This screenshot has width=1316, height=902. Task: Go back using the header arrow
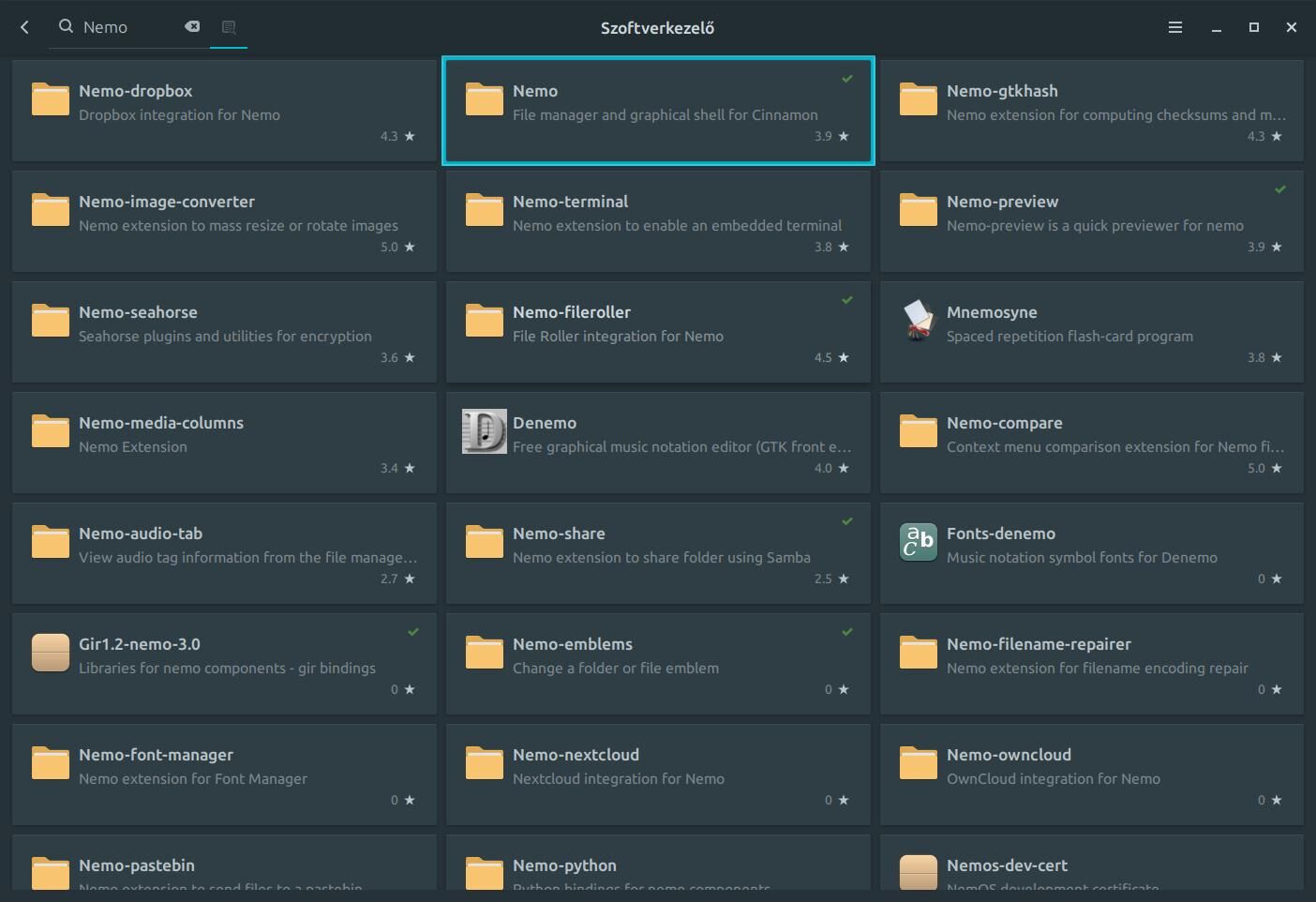click(25, 27)
